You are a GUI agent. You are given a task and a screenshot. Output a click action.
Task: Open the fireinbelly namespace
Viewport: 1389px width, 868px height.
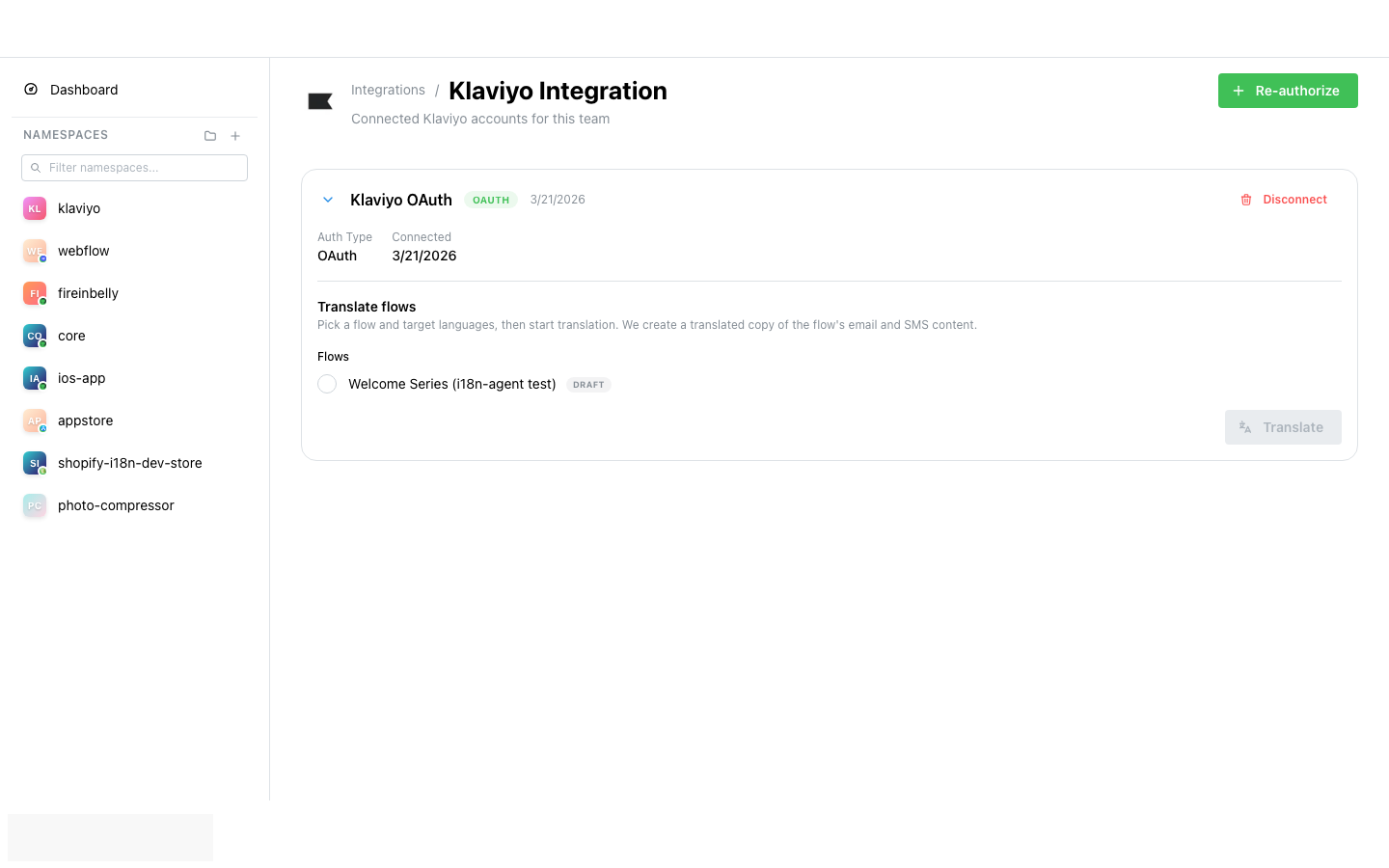click(x=88, y=293)
